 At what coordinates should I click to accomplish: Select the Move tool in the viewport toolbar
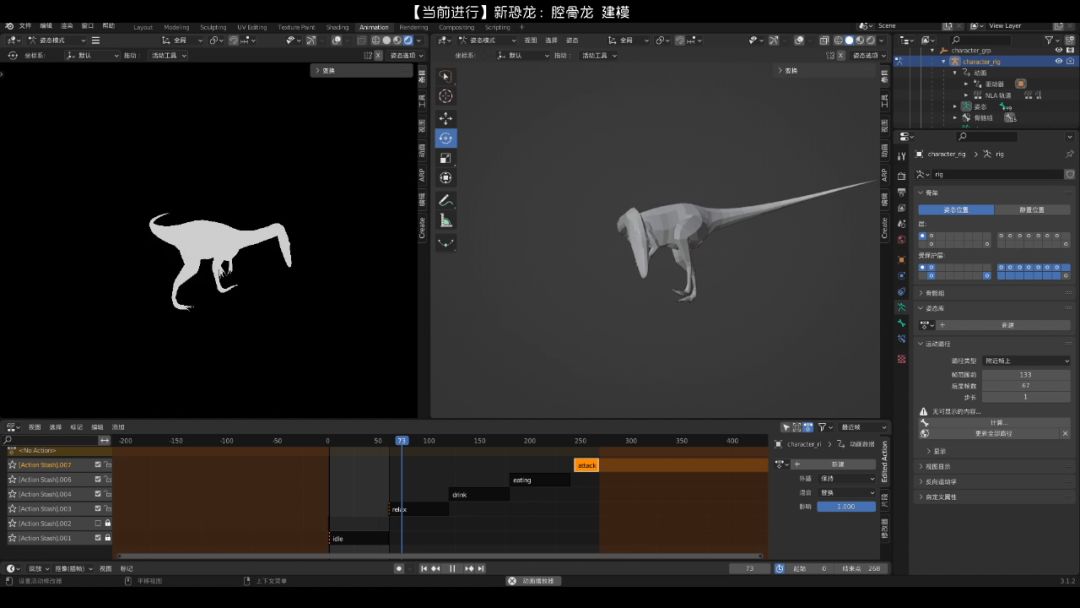445,118
